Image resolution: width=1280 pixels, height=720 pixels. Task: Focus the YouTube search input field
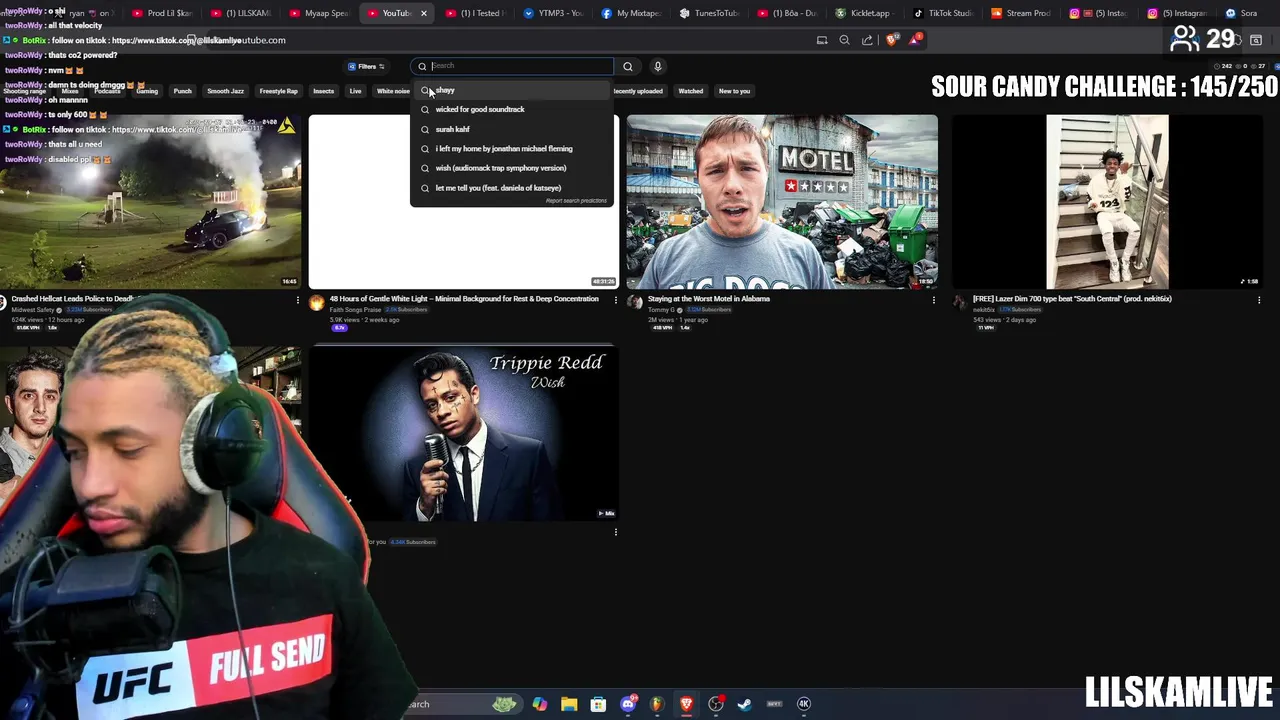[512, 66]
